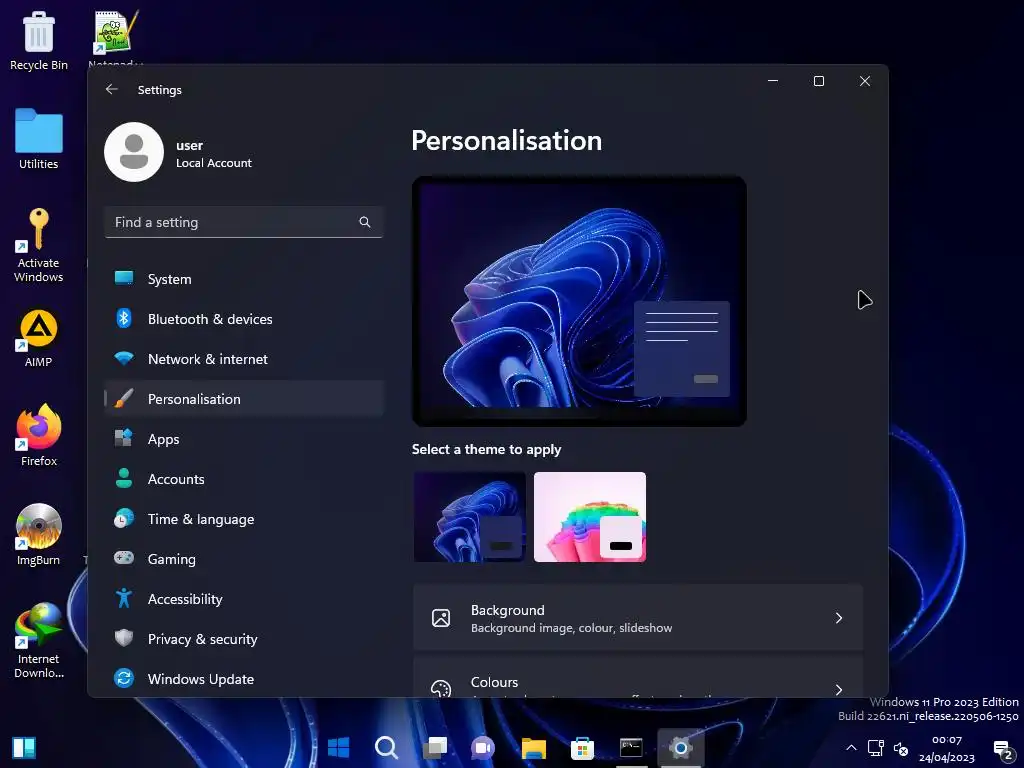The image size is (1024, 768).
Task: Click the Settings gear taskbar icon
Action: tap(680, 748)
